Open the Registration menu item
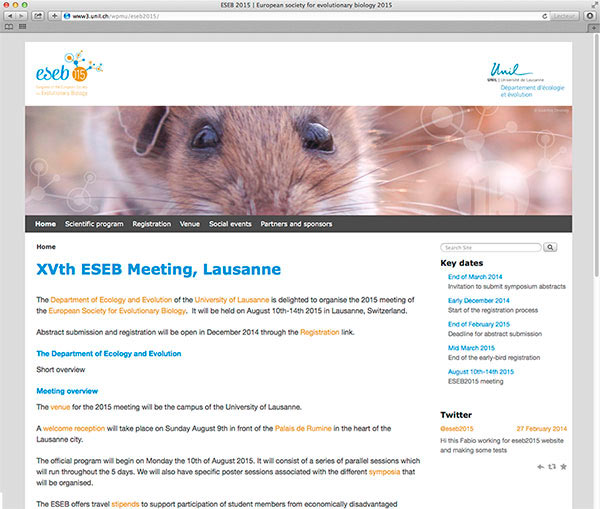 tap(152, 224)
